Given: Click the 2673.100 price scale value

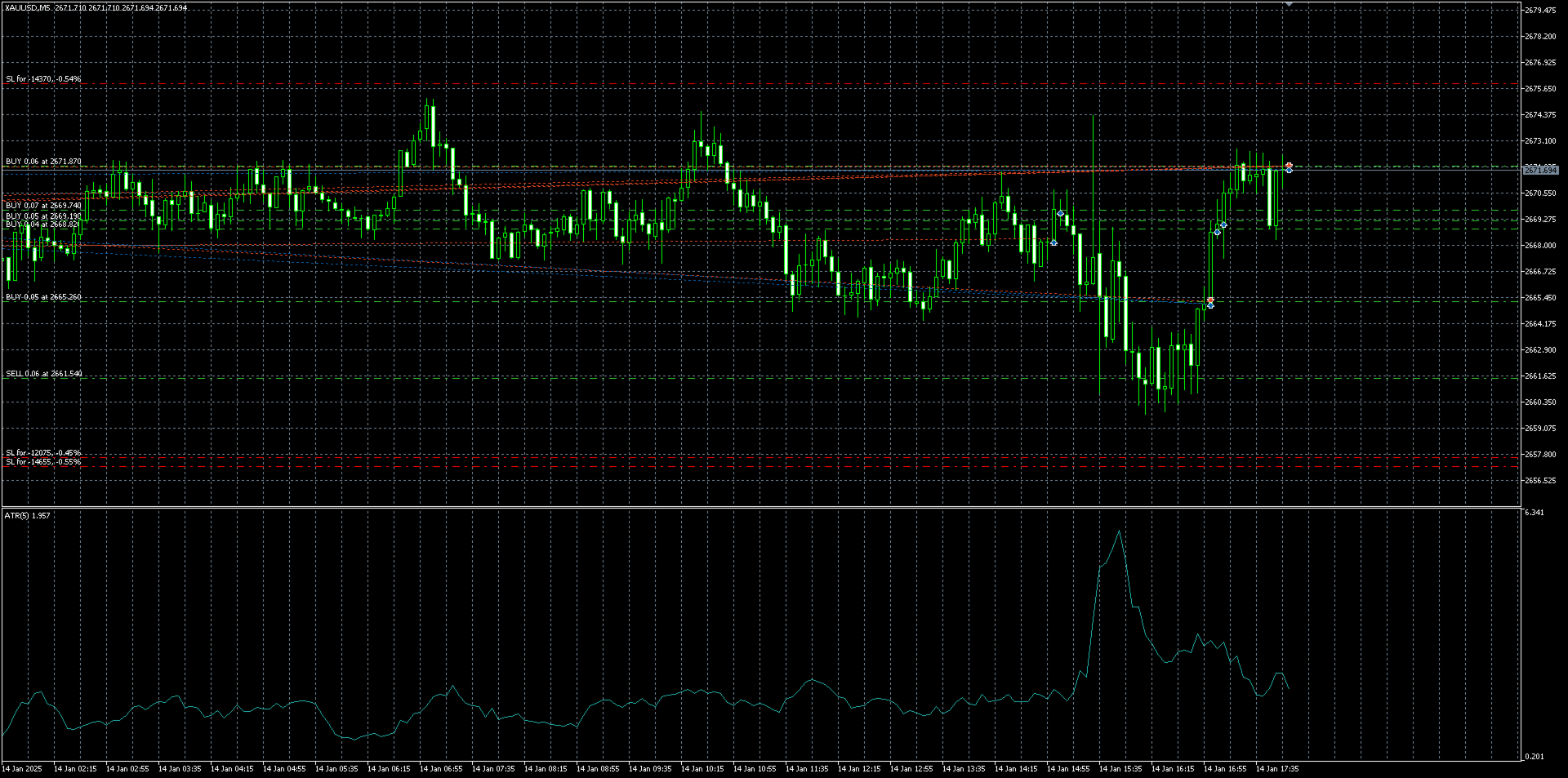Looking at the screenshot, I should coord(1540,141).
